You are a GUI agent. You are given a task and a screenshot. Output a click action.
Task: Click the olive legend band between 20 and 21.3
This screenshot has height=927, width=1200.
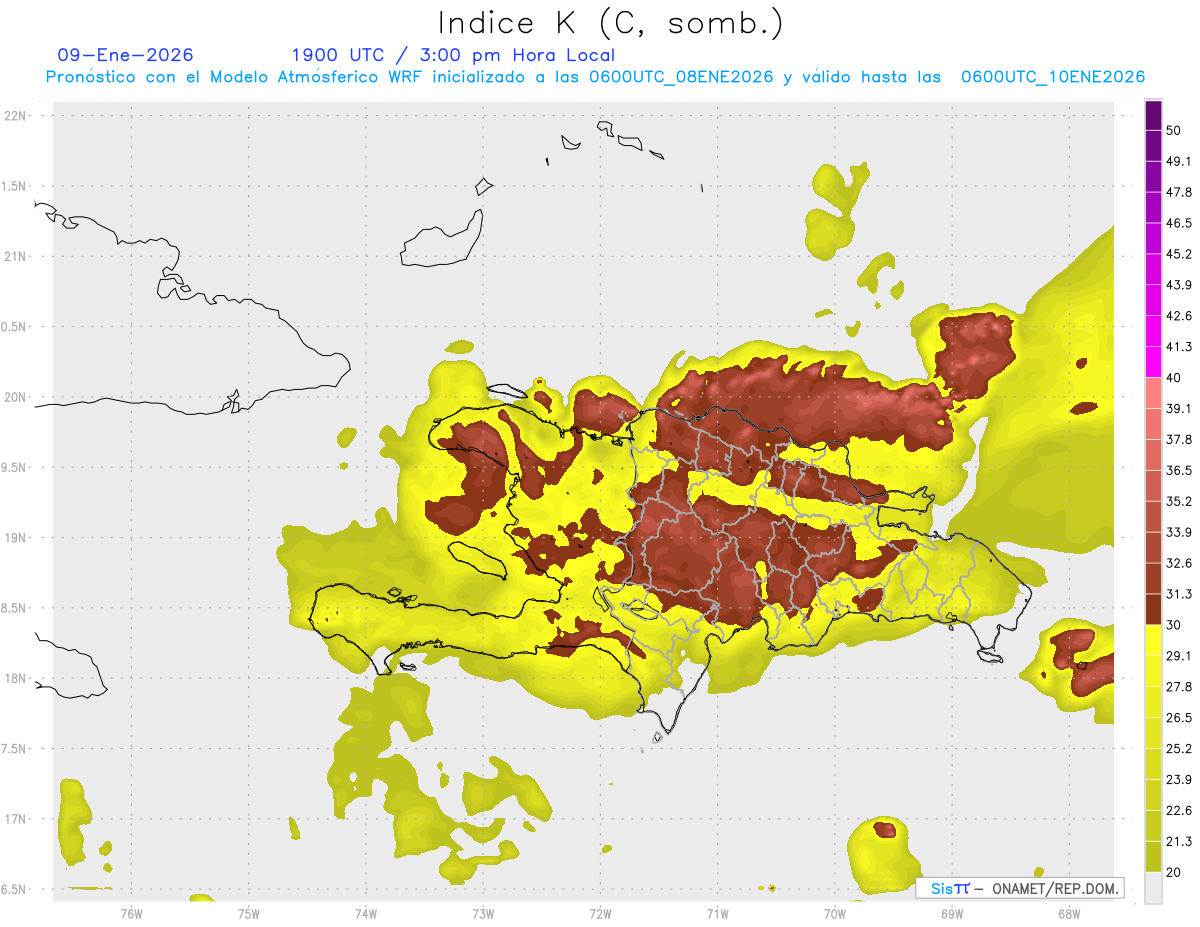[1153, 857]
